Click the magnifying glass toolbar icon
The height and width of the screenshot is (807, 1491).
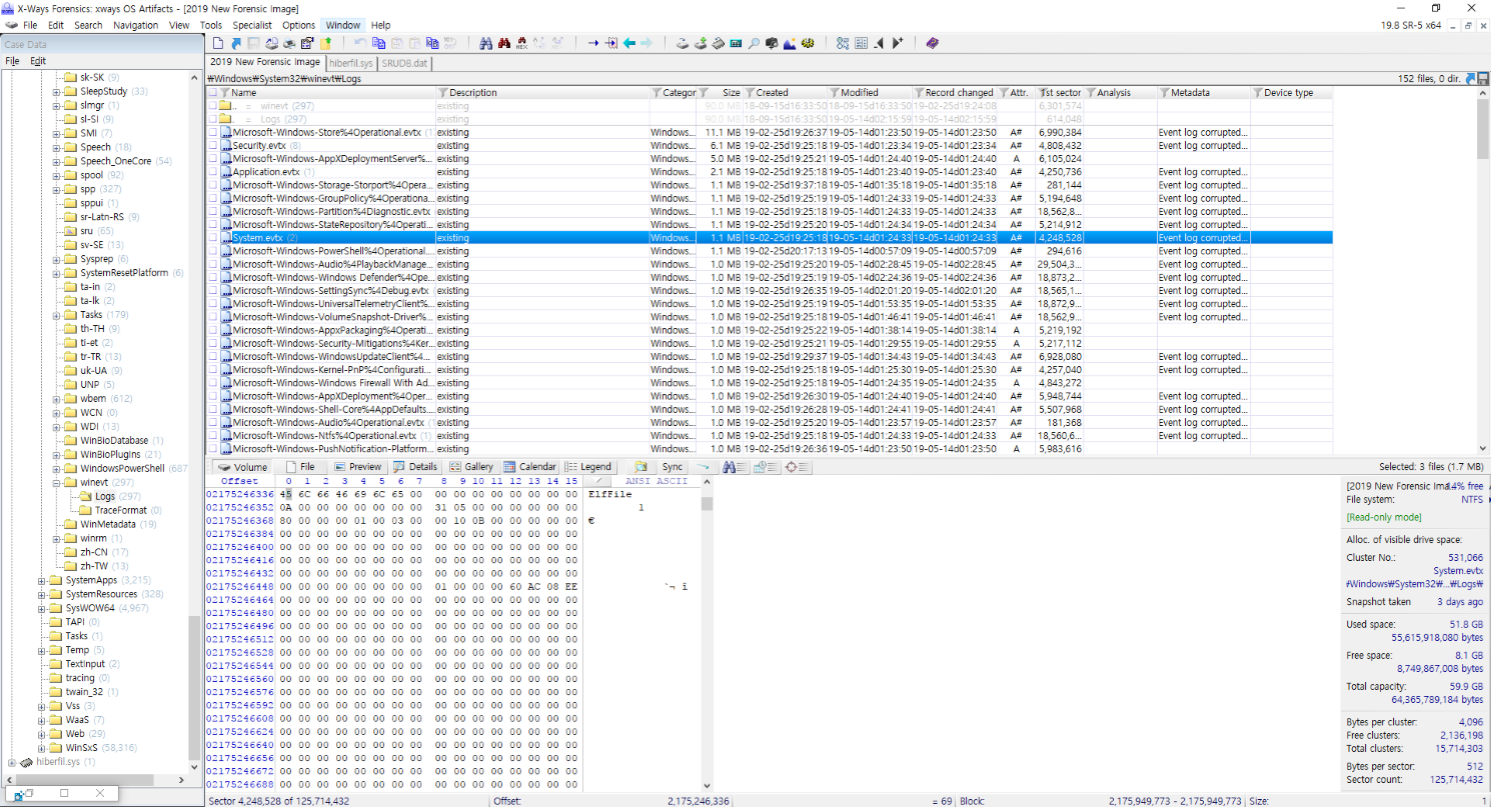753,43
